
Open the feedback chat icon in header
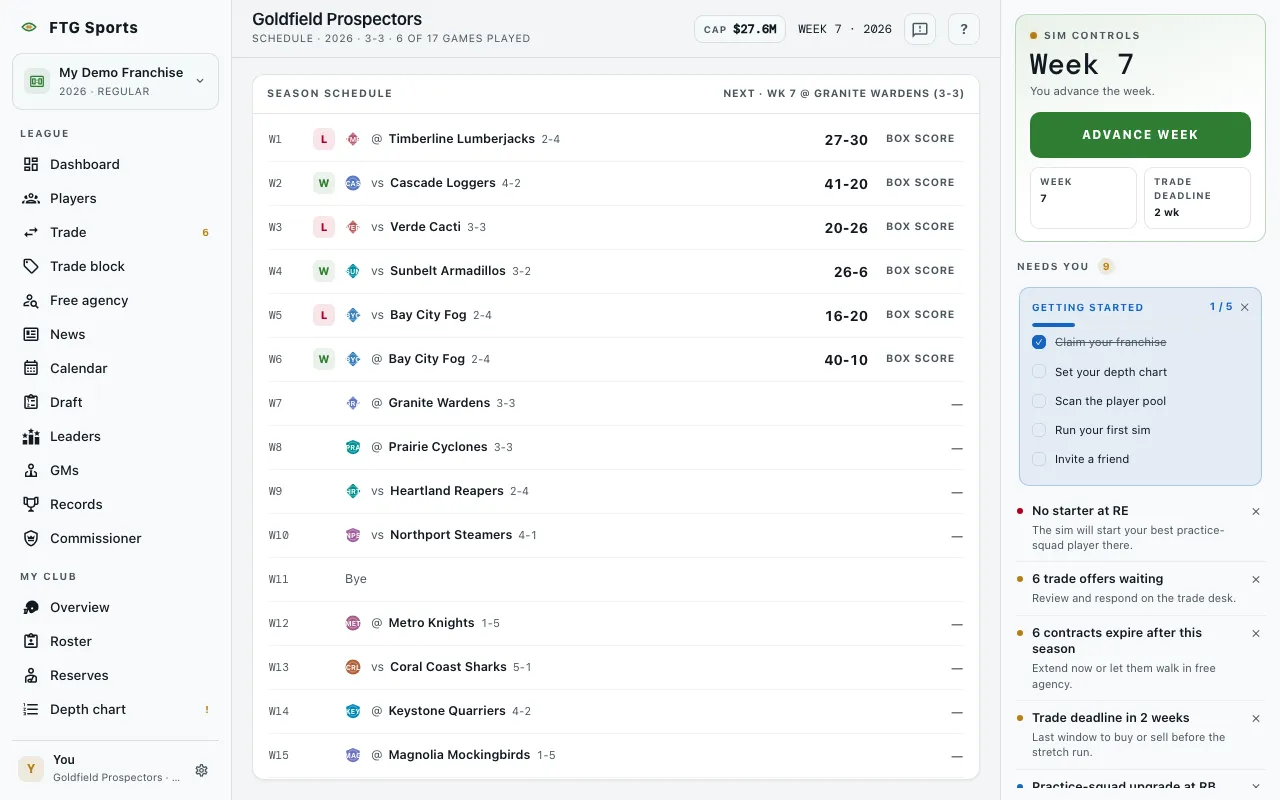click(x=920, y=29)
